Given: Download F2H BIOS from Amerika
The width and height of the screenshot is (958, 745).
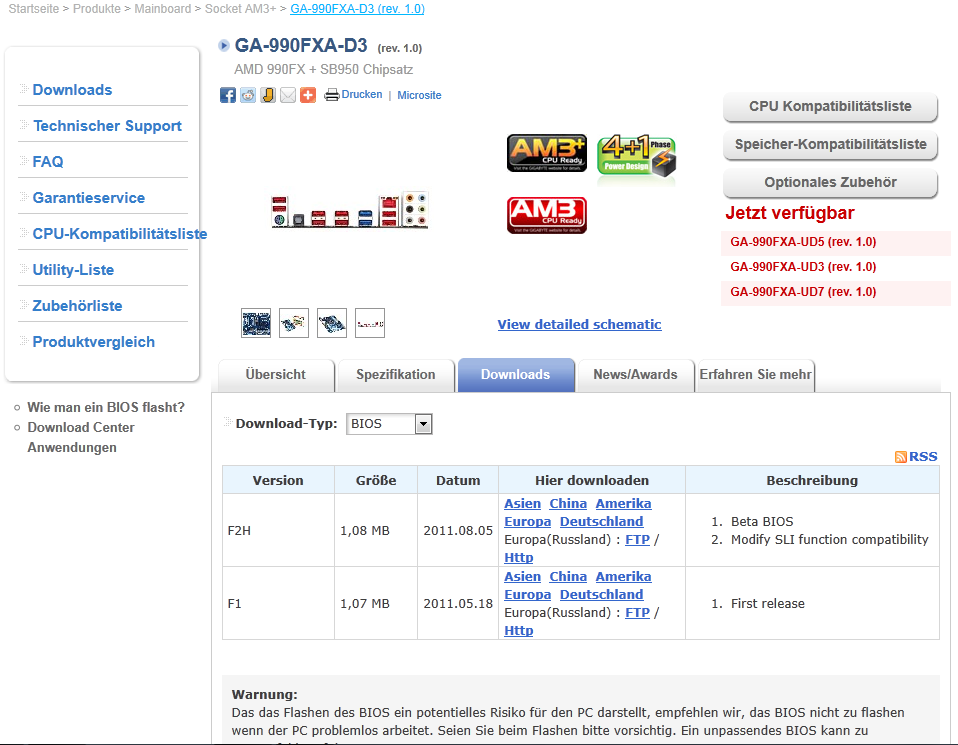Looking at the screenshot, I should 624,504.
